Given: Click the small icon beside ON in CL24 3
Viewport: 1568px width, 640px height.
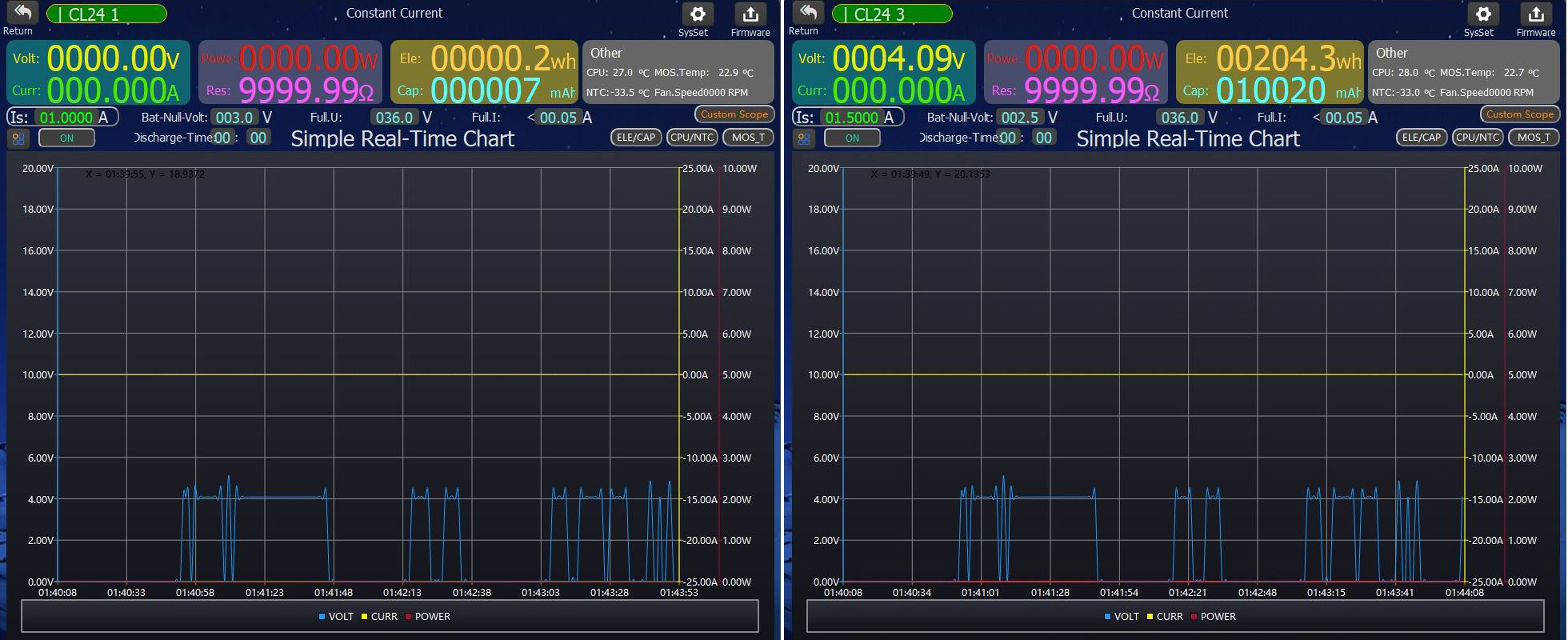Looking at the screenshot, I should pos(804,138).
